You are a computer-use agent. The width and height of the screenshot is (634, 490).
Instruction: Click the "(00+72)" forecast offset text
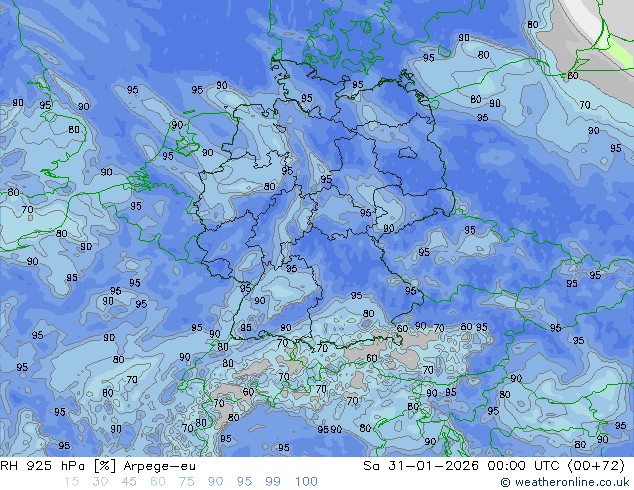596,466
